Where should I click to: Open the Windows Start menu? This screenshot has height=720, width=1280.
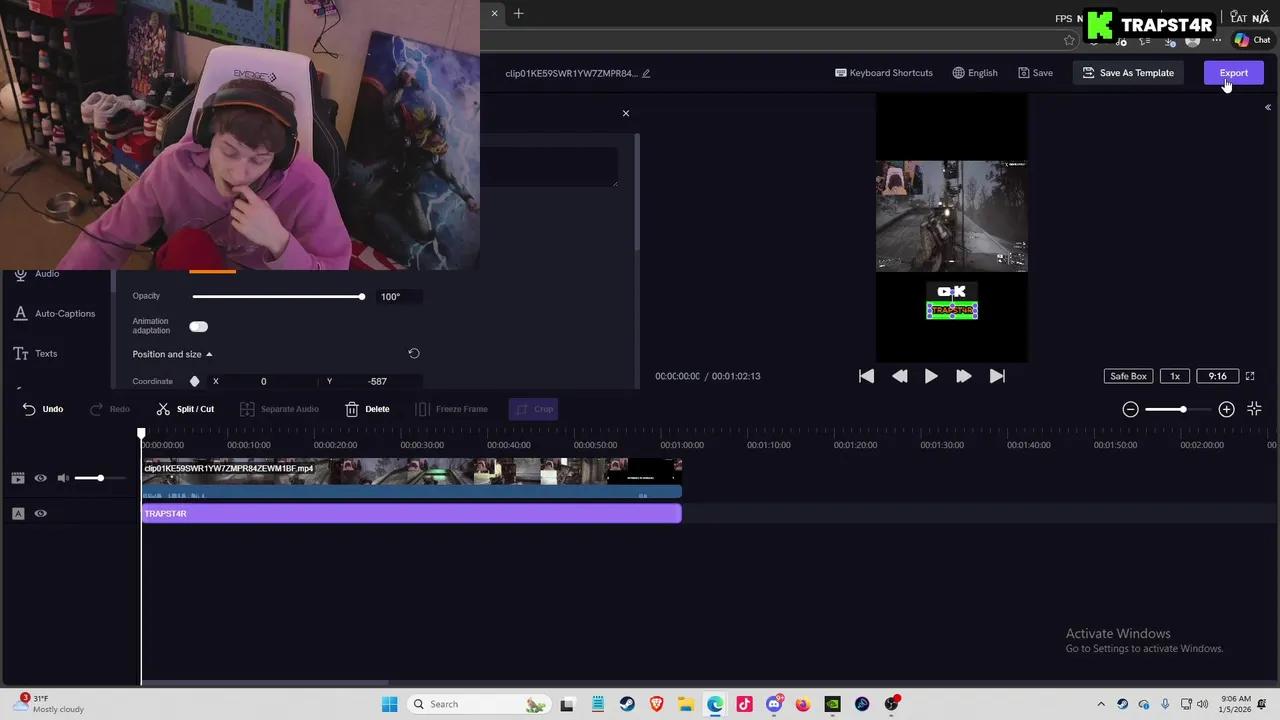point(389,704)
